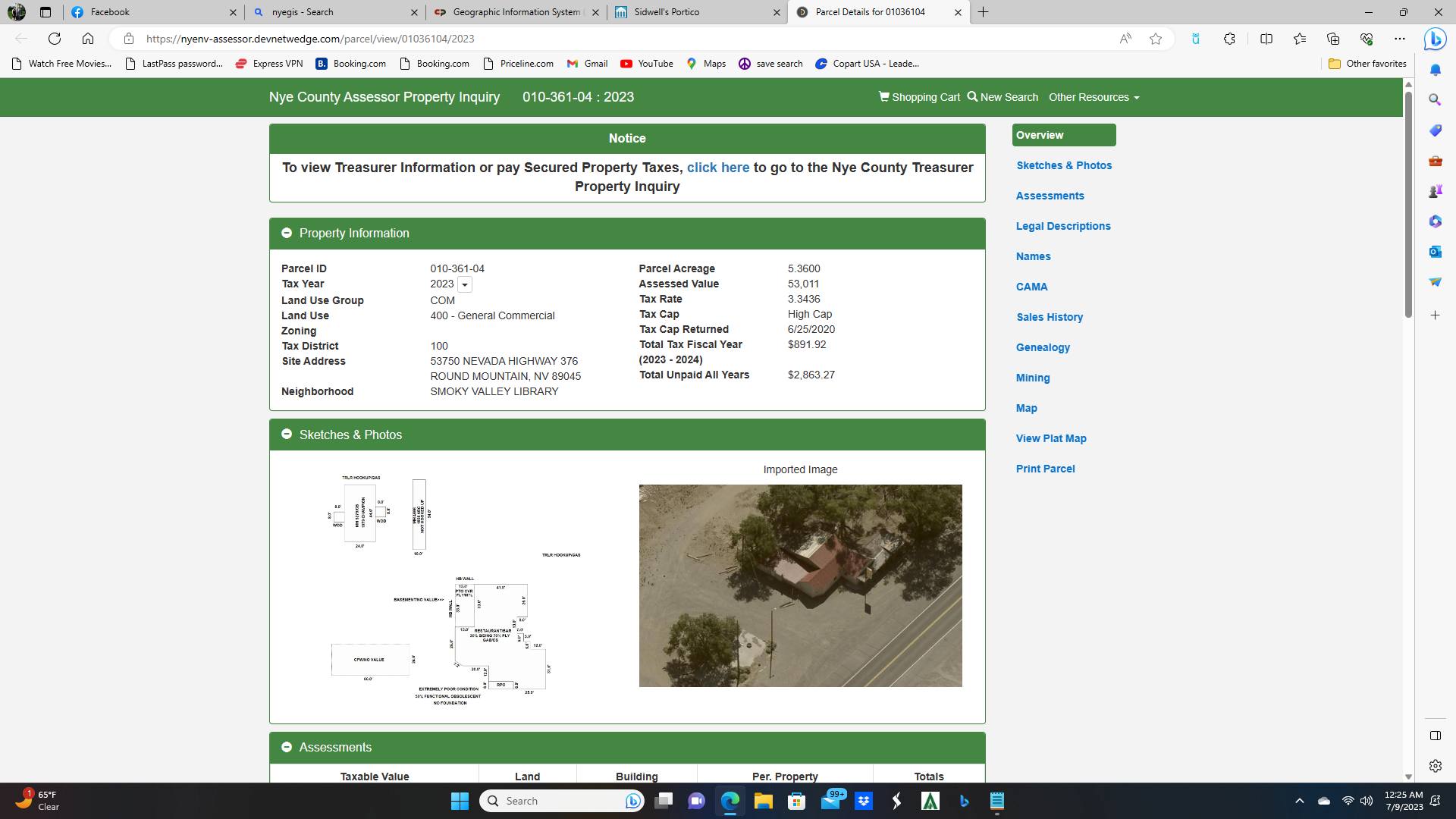Open Bing Copilot sidebar button
The height and width of the screenshot is (819, 1456).
pyautogui.click(x=1435, y=39)
